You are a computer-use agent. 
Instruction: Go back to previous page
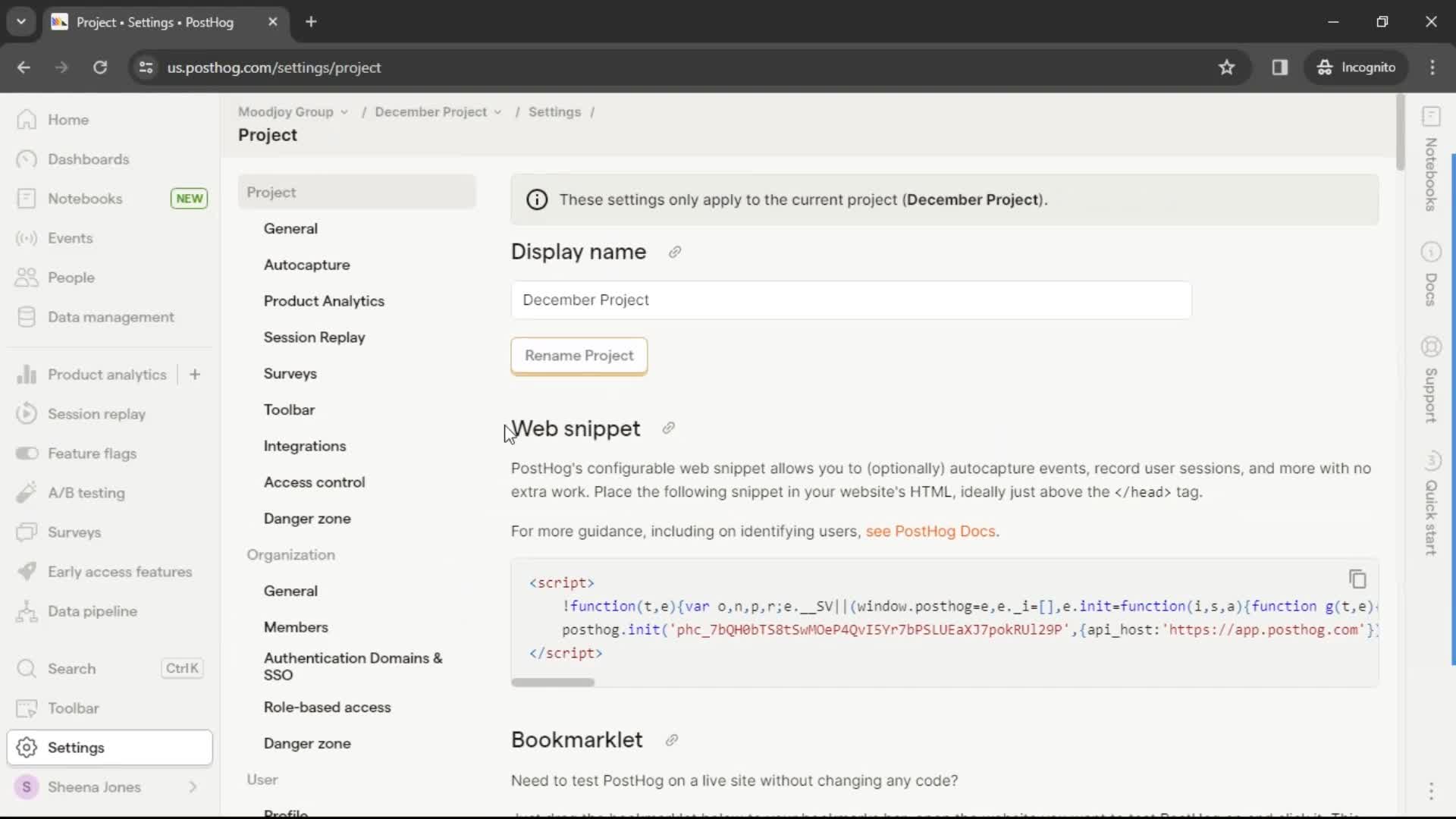click(x=24, y=67)
